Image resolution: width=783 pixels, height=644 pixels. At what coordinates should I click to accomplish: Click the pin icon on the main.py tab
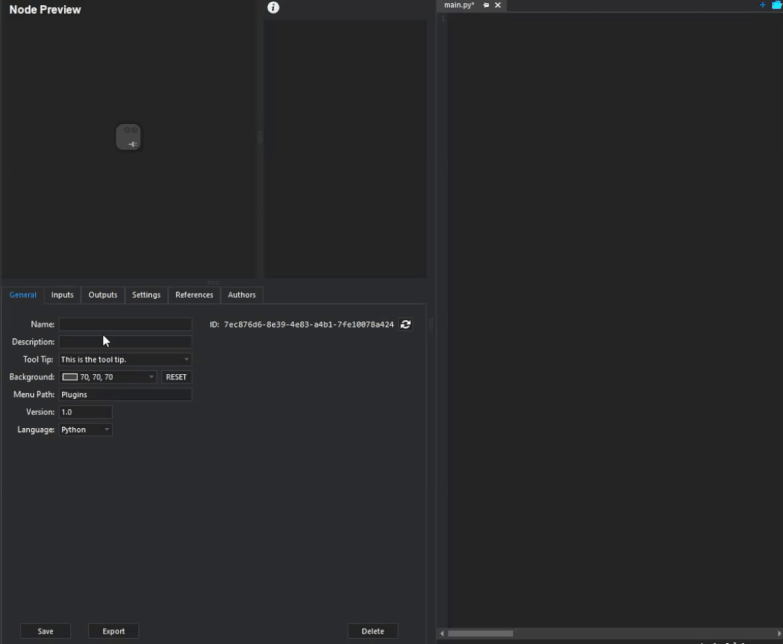pyautogui.click(x=486, y=5)
